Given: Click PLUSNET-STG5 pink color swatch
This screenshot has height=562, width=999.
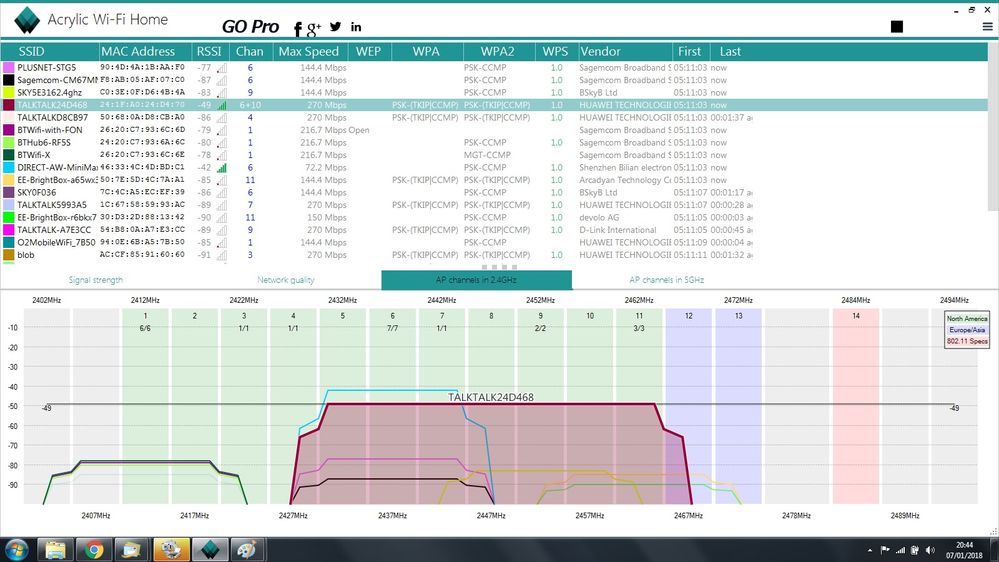Looking at the screenshot, I should coord(8,68).
